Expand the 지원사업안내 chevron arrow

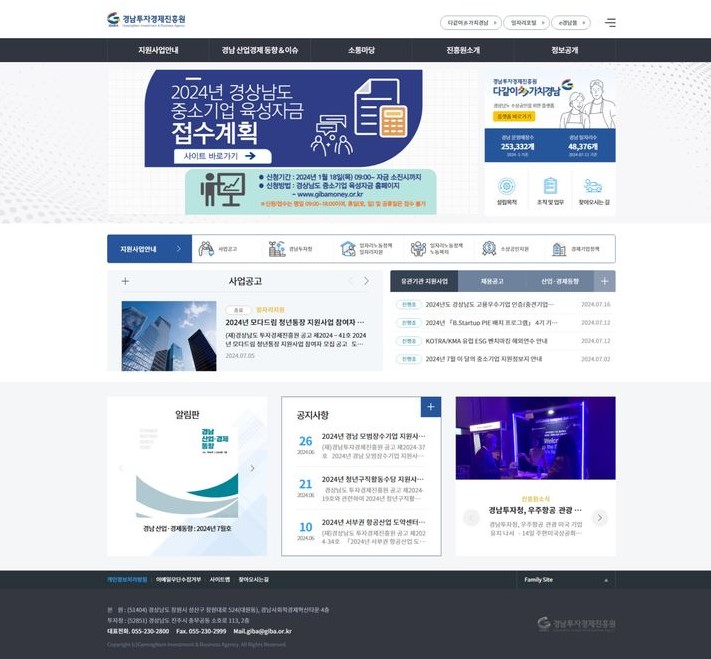pyautogui.click(x=178, y=249)
